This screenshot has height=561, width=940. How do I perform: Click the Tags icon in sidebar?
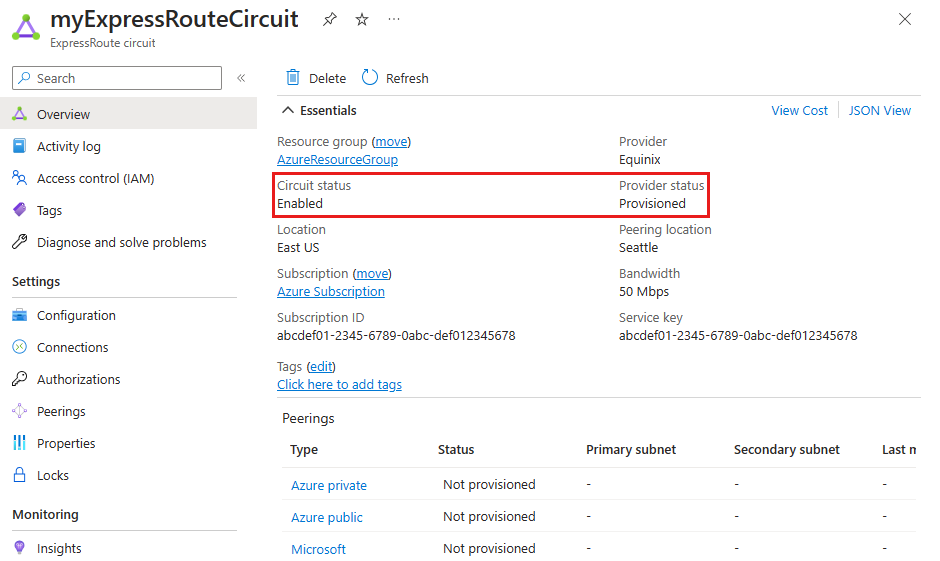click(x=19, y=210)
